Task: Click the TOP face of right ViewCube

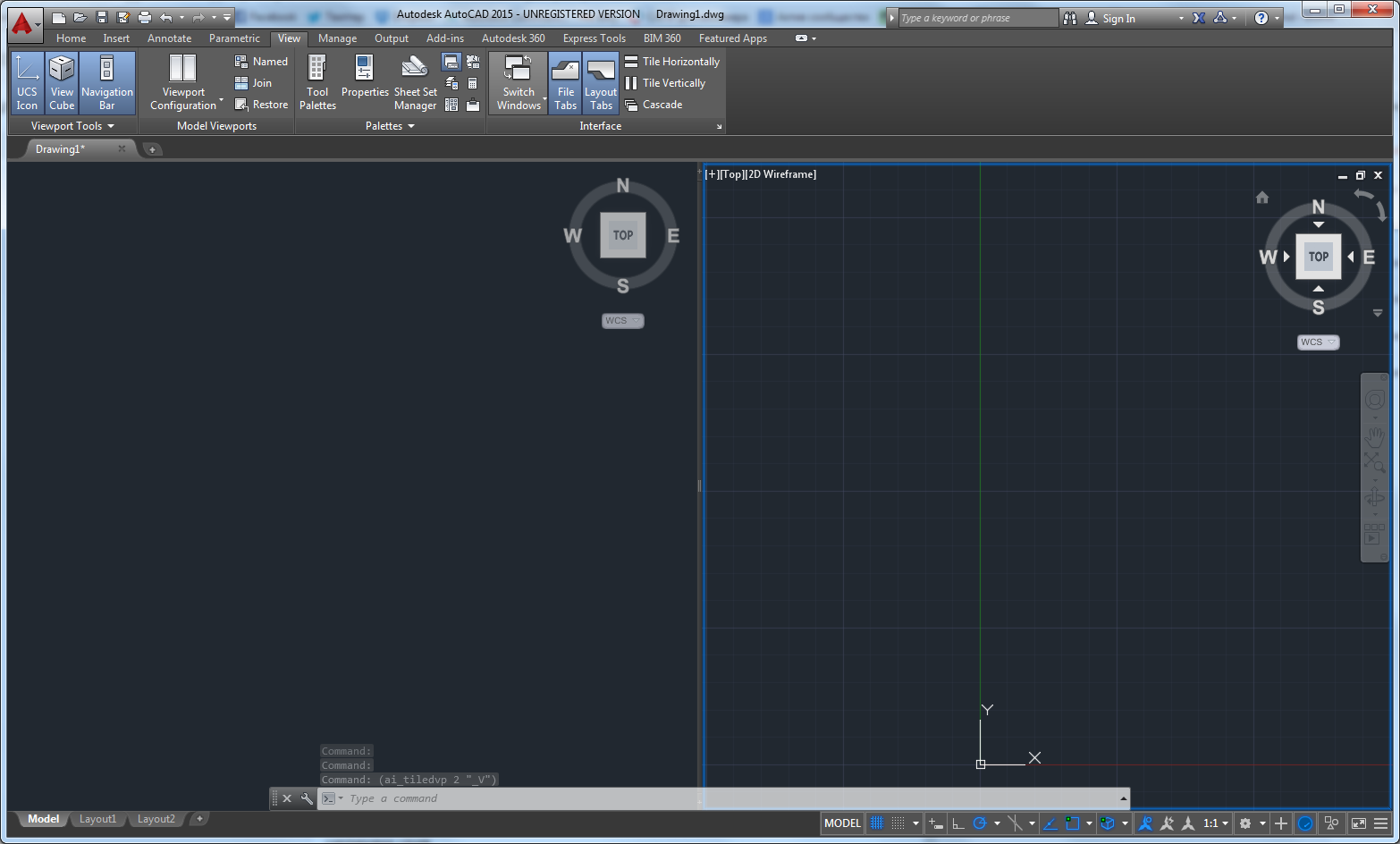Action: pyautogui.click(x=1319, y=257)
